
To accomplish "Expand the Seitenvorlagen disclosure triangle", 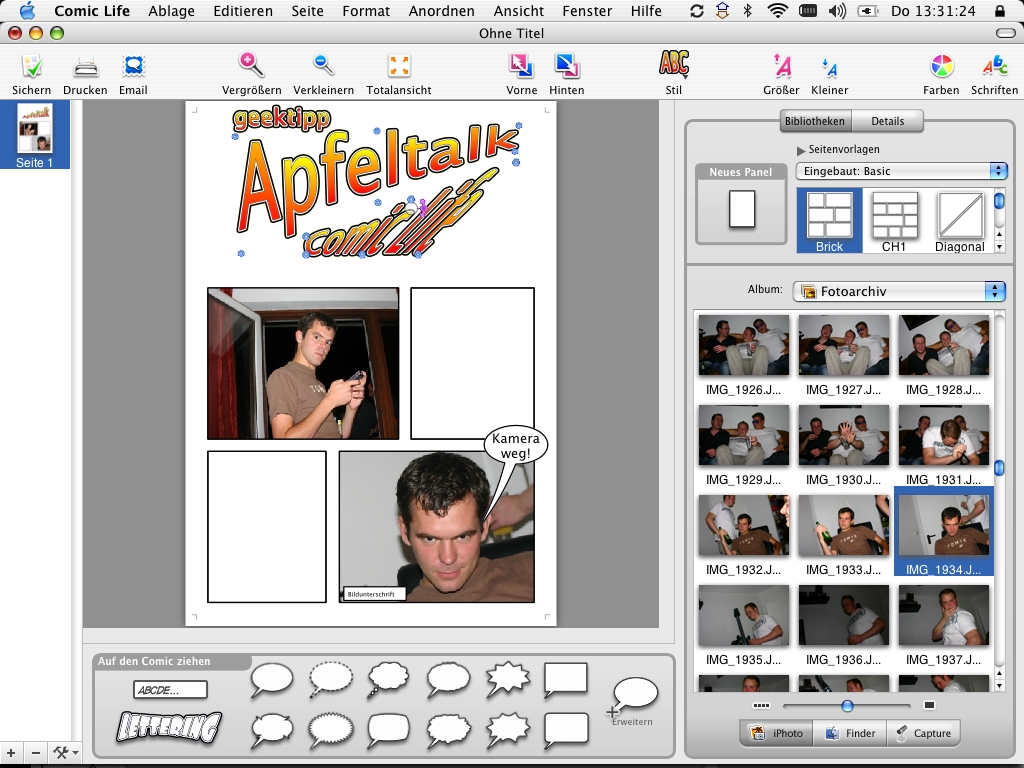I will pos(801,150).
